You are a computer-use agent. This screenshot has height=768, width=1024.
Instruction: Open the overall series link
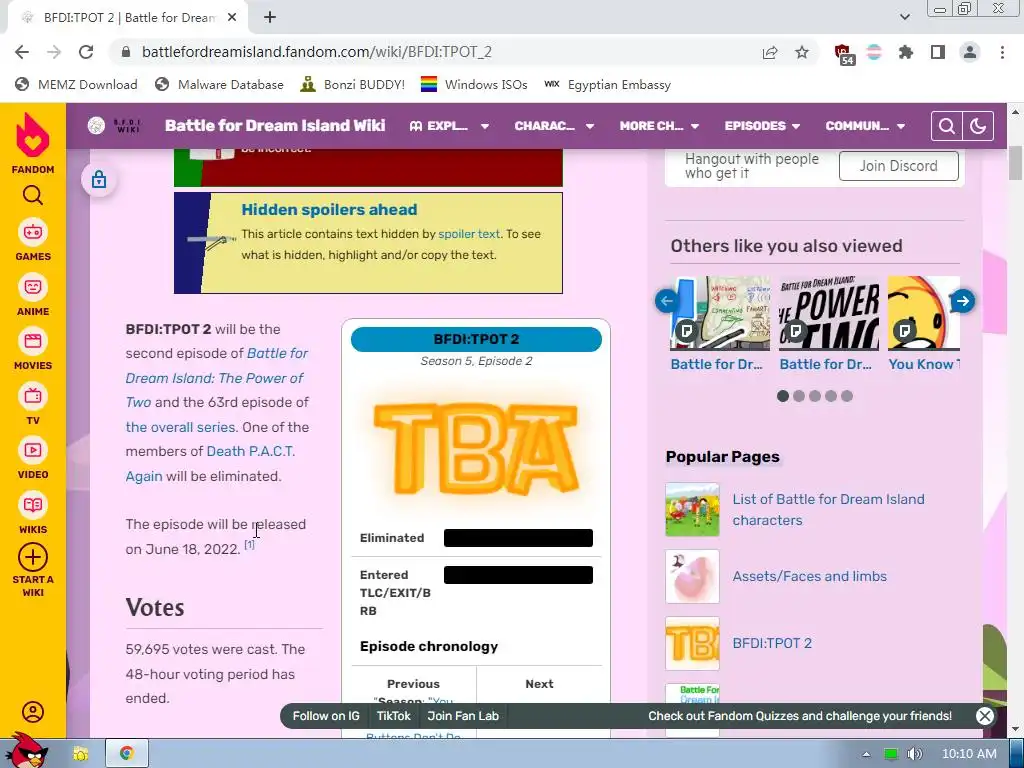[180, 427]
